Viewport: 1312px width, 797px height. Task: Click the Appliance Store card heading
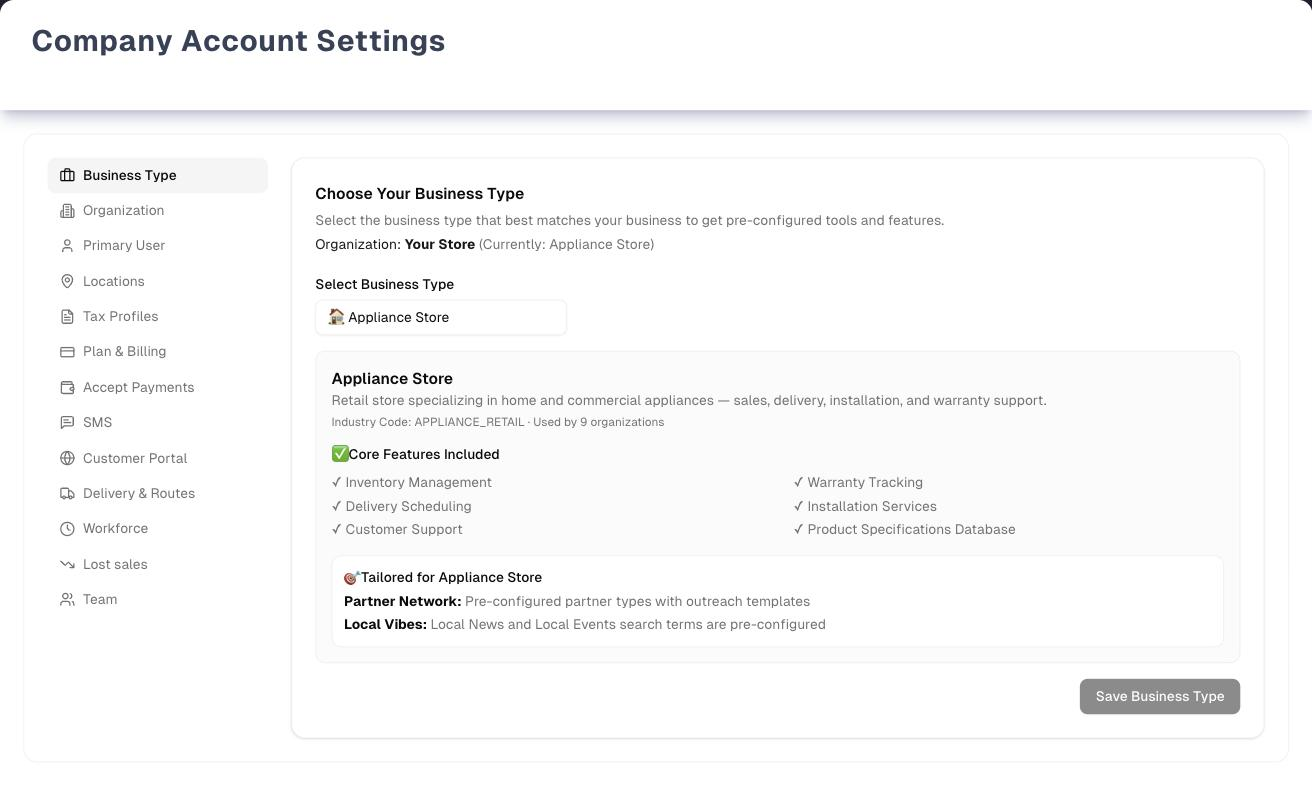tap(392, 379)
